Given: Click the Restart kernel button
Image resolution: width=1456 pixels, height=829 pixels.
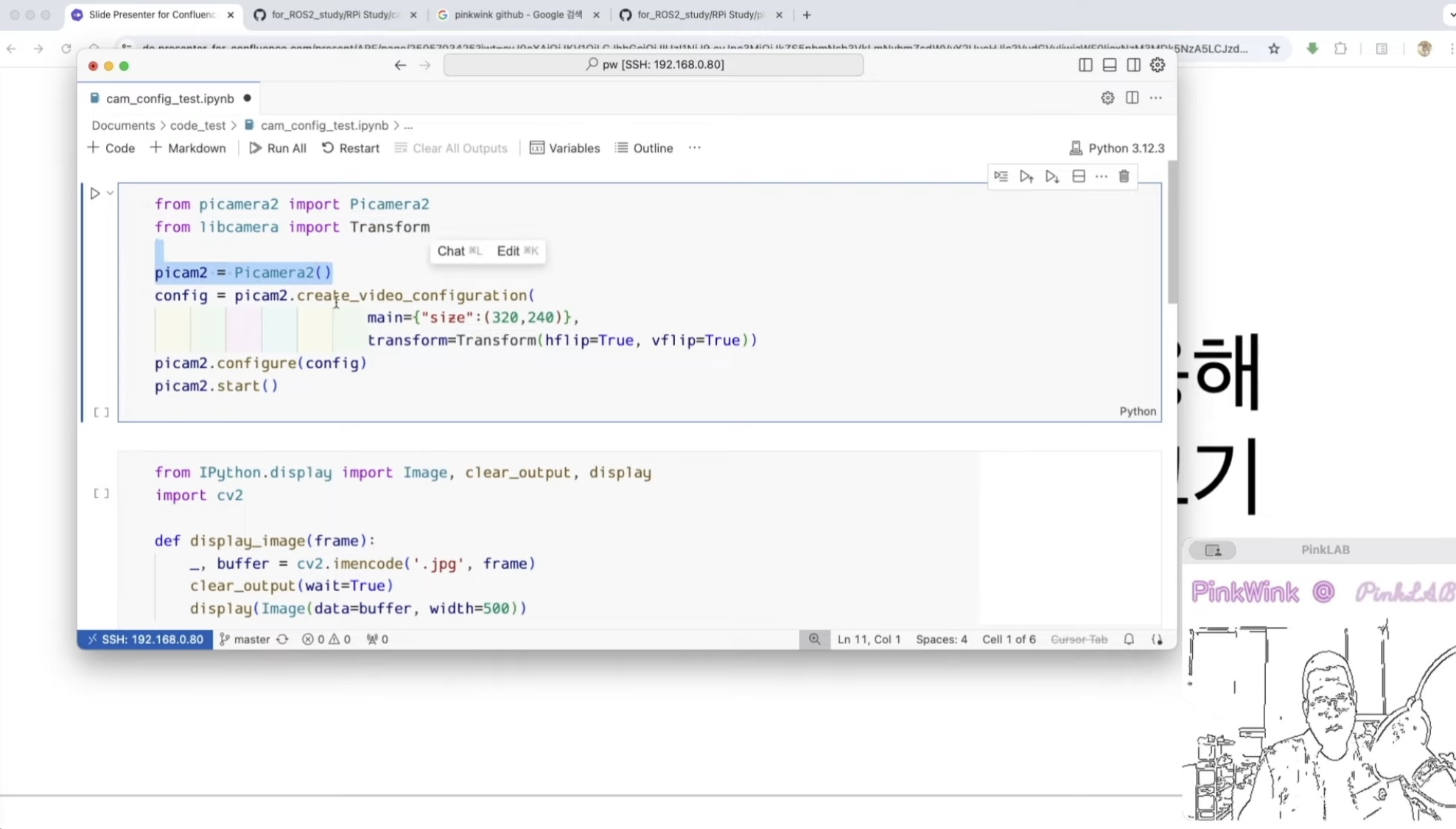Looking at the screenshot, I should click(x=351, y=148).
